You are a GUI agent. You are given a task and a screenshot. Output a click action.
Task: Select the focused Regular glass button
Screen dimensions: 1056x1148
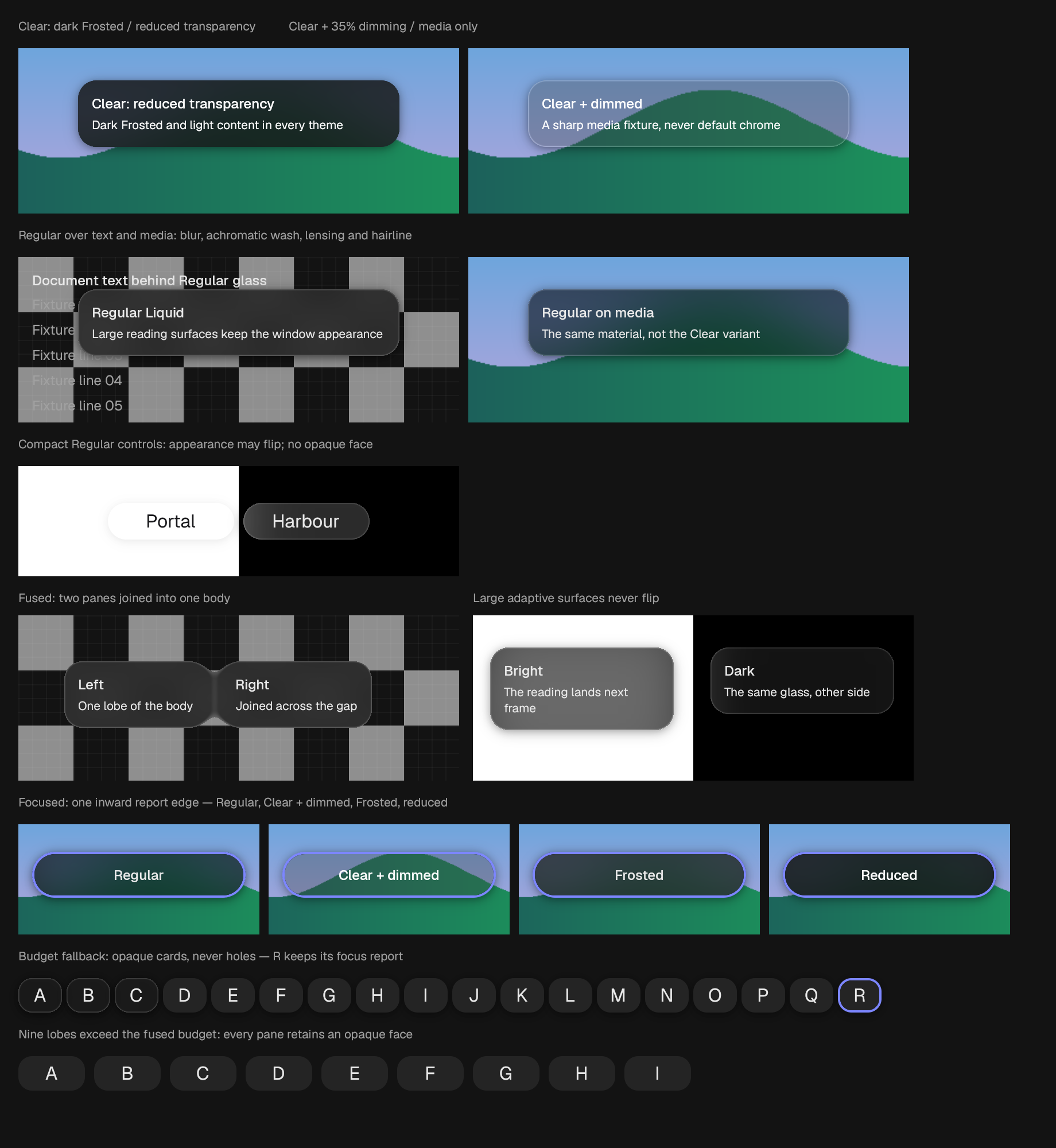pyautogui.click(x=139, y=875)
